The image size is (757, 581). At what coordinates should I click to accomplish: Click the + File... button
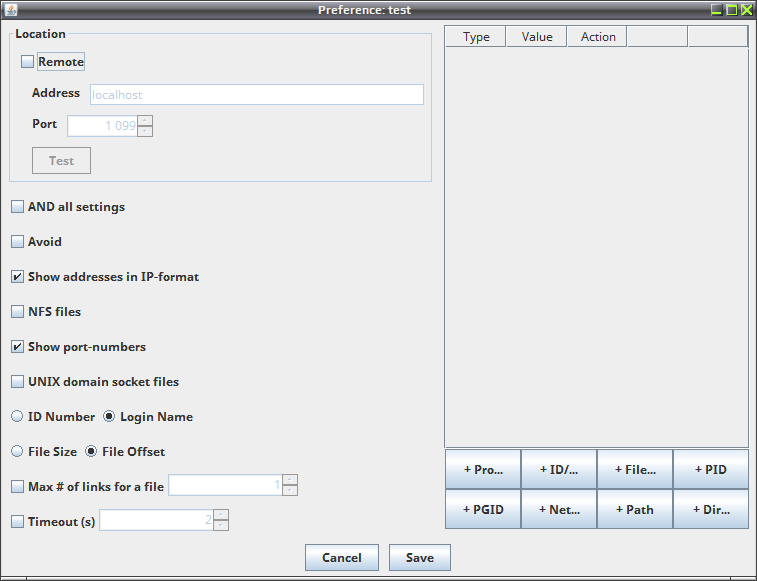click(x=635, y=469)
